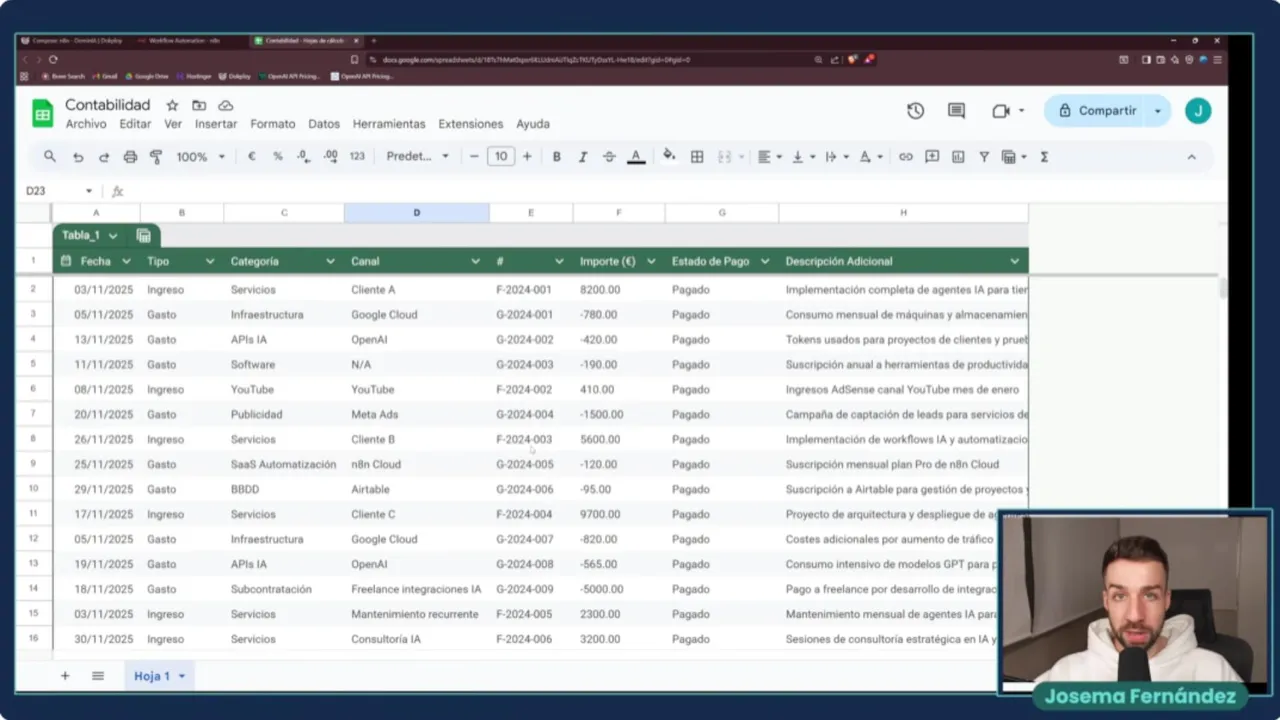Click the Compartir button
Viewport: 1280px width, 720px height.
pyautogui.click(x=1097, y=111)
